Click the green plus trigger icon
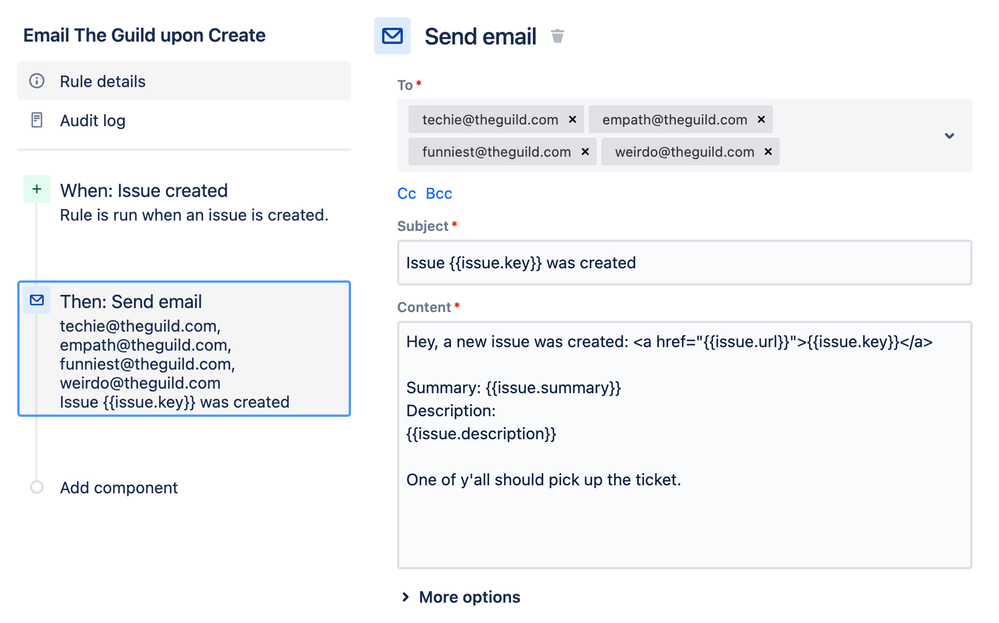This screenshot has height=623, width=999. click(37, 189)
